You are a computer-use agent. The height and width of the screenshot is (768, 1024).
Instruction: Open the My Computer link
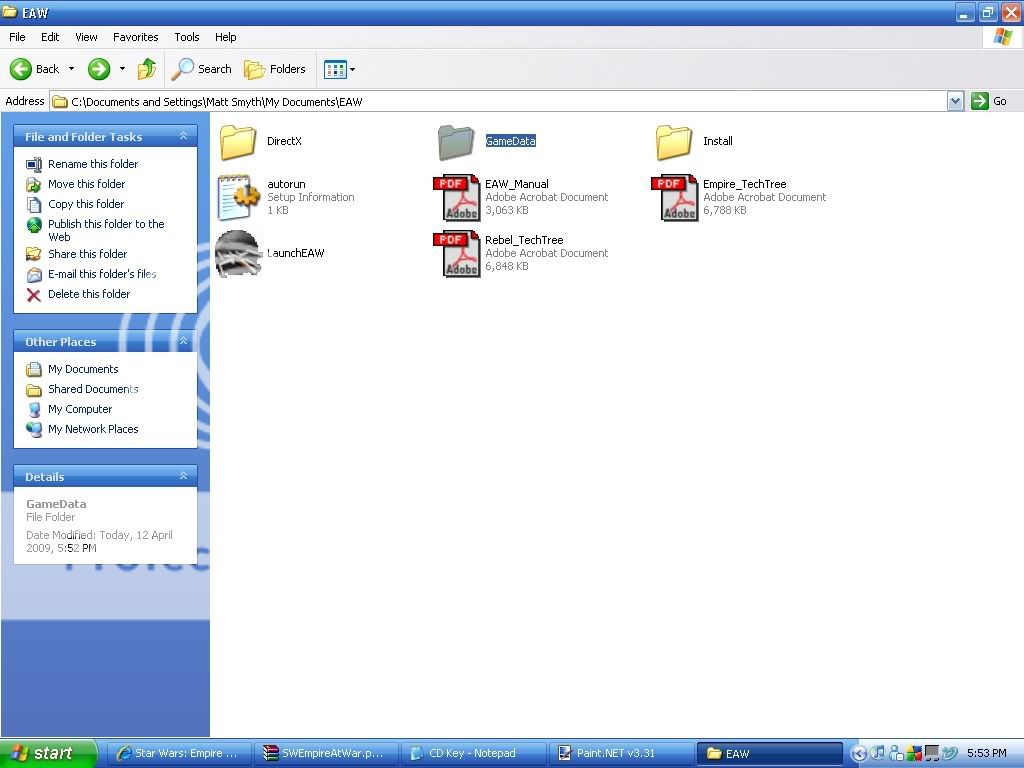[x=80, y=409]
